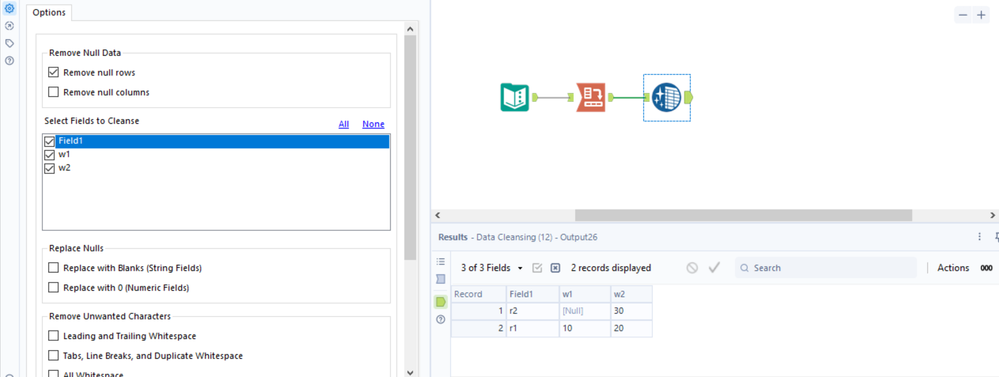Image resolution: width=999 pixels, height=377 pixels.
Task: Click the select-all-fields checkmark icon in Results
Action: pos(537,268)
